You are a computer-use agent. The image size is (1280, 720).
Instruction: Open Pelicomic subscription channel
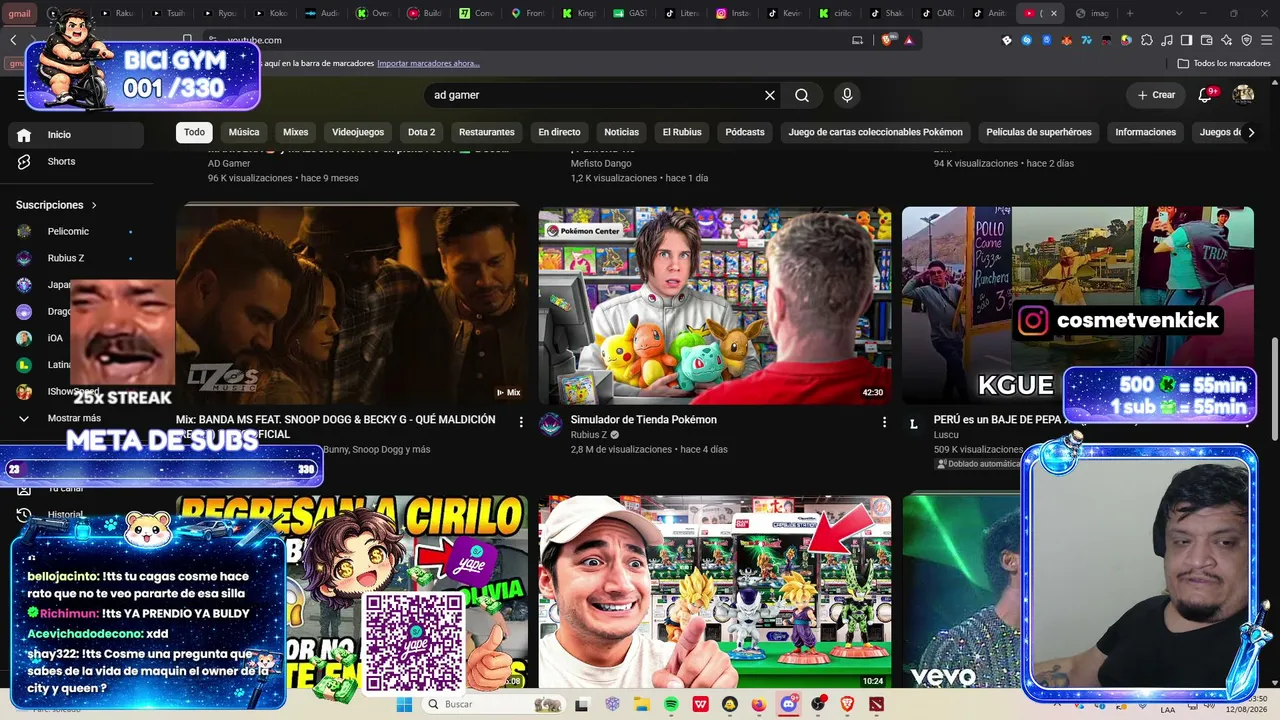(76, 231)
